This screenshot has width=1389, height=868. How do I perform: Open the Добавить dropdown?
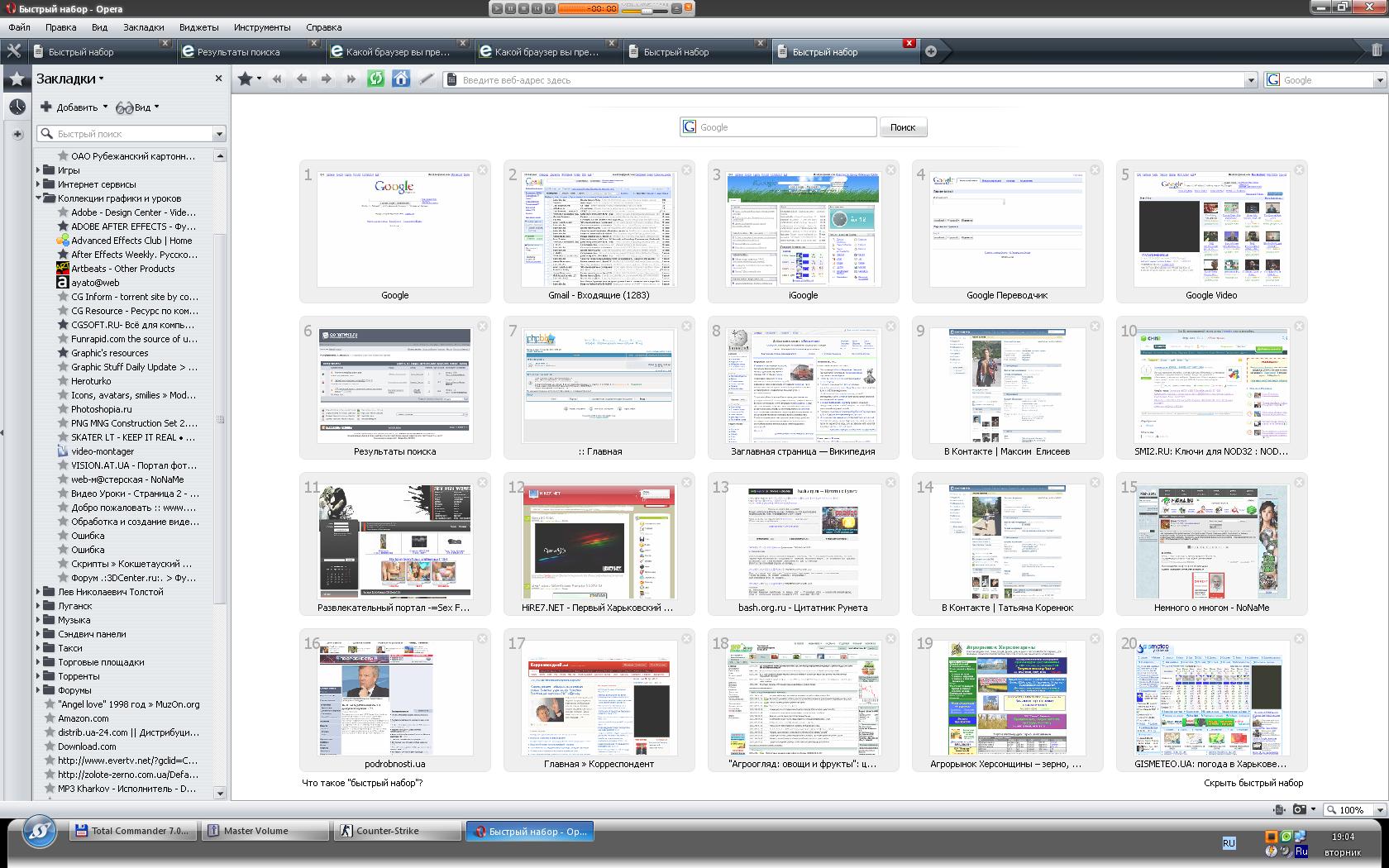click(x=74, y=107)
